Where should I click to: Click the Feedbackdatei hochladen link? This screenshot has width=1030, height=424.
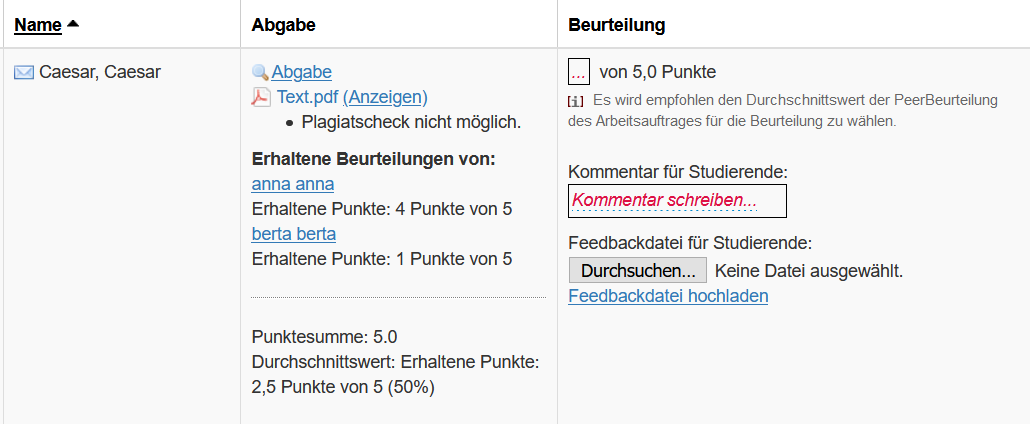coord(668,296)
